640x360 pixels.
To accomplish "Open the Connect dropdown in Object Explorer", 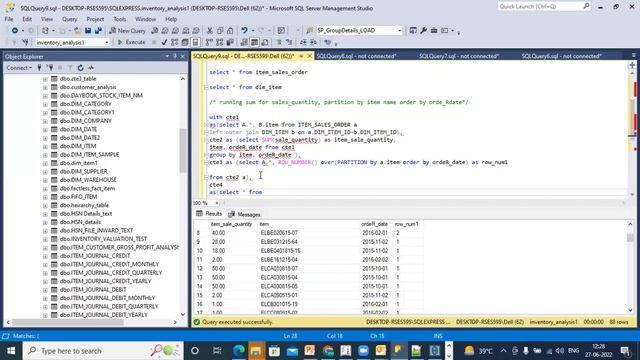I will coord(19,68).
